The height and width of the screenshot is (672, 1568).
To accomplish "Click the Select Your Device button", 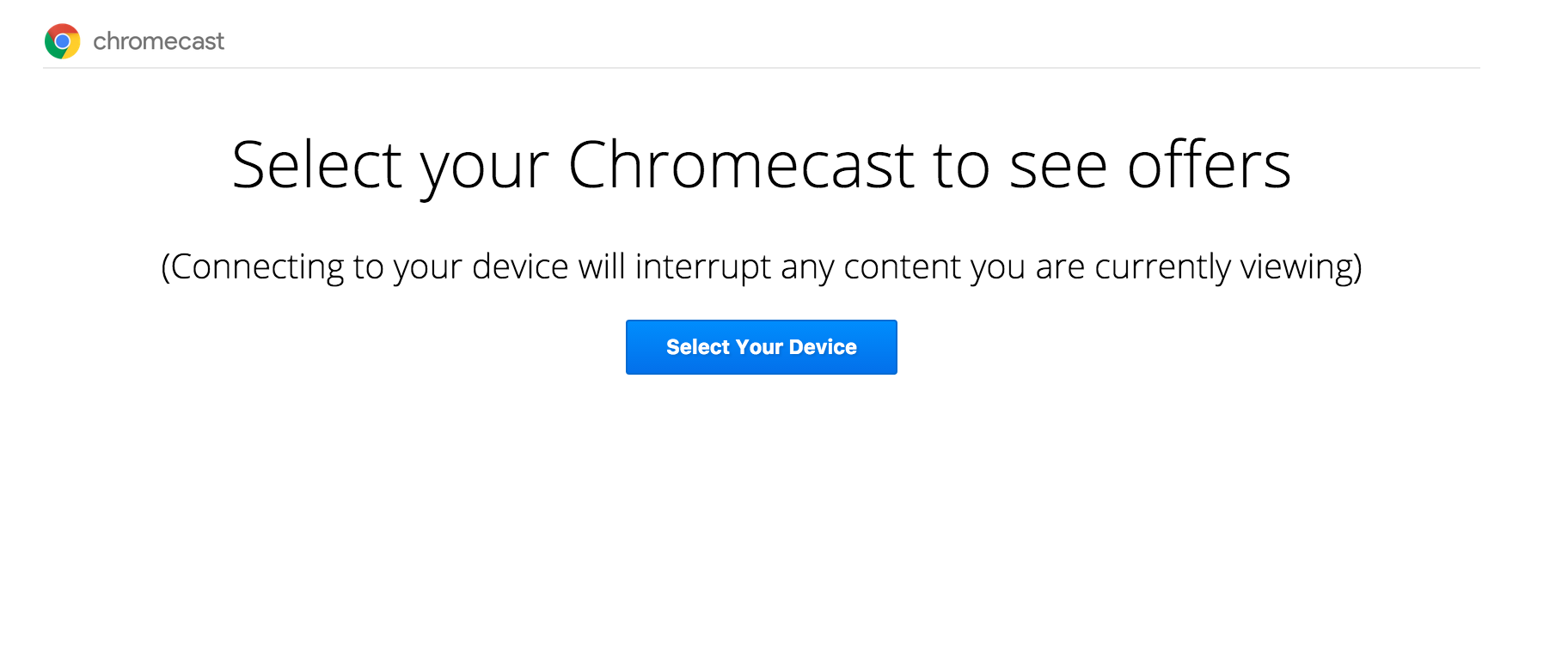I will coord(762,347).
